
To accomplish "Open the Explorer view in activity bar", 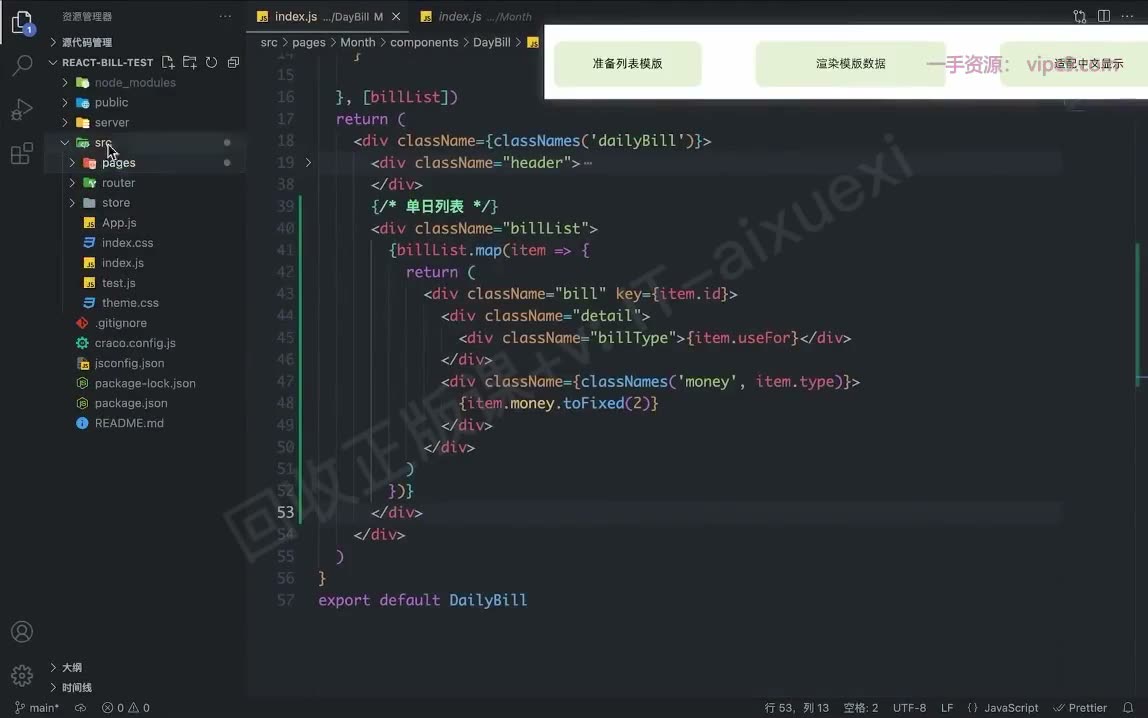I will click(22, 22).
